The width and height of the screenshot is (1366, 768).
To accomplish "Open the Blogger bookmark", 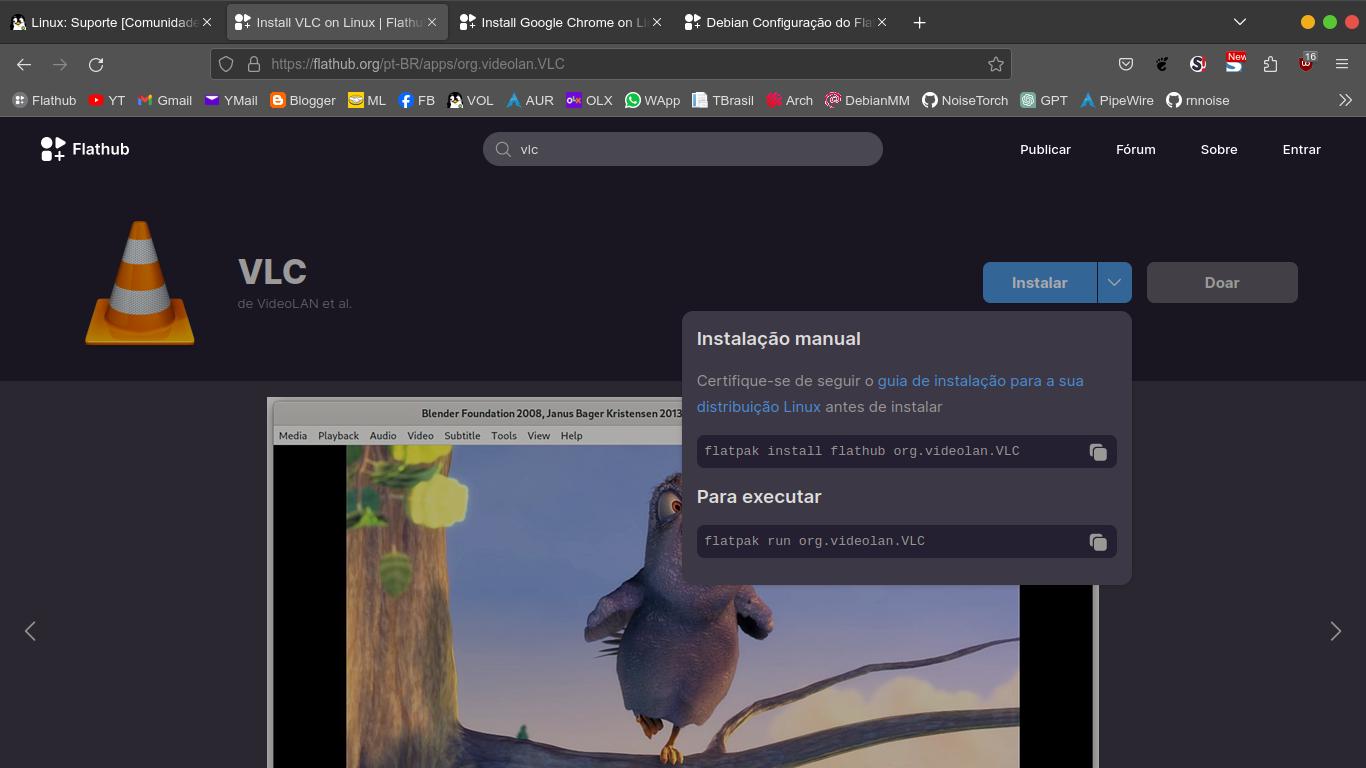I will click(x=303, y=100).
